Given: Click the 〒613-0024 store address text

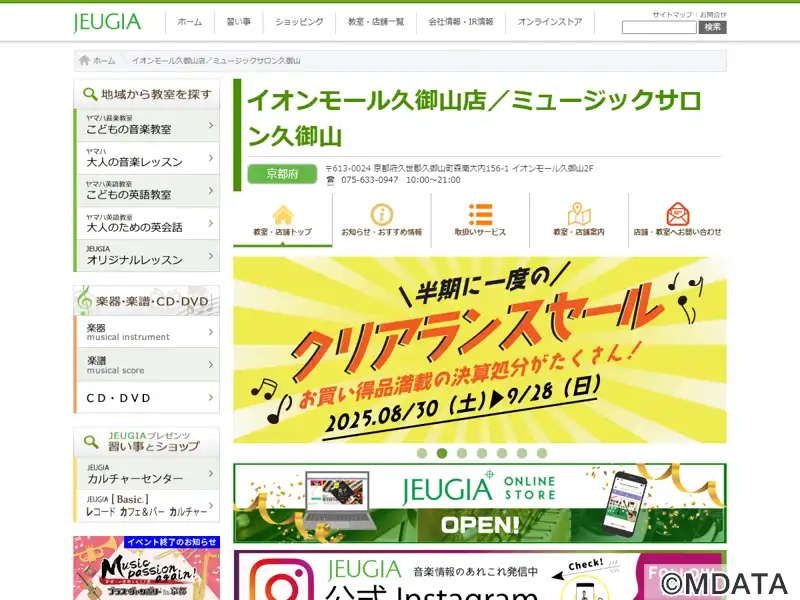Looking at the screenshot, I should coord(459,168).
